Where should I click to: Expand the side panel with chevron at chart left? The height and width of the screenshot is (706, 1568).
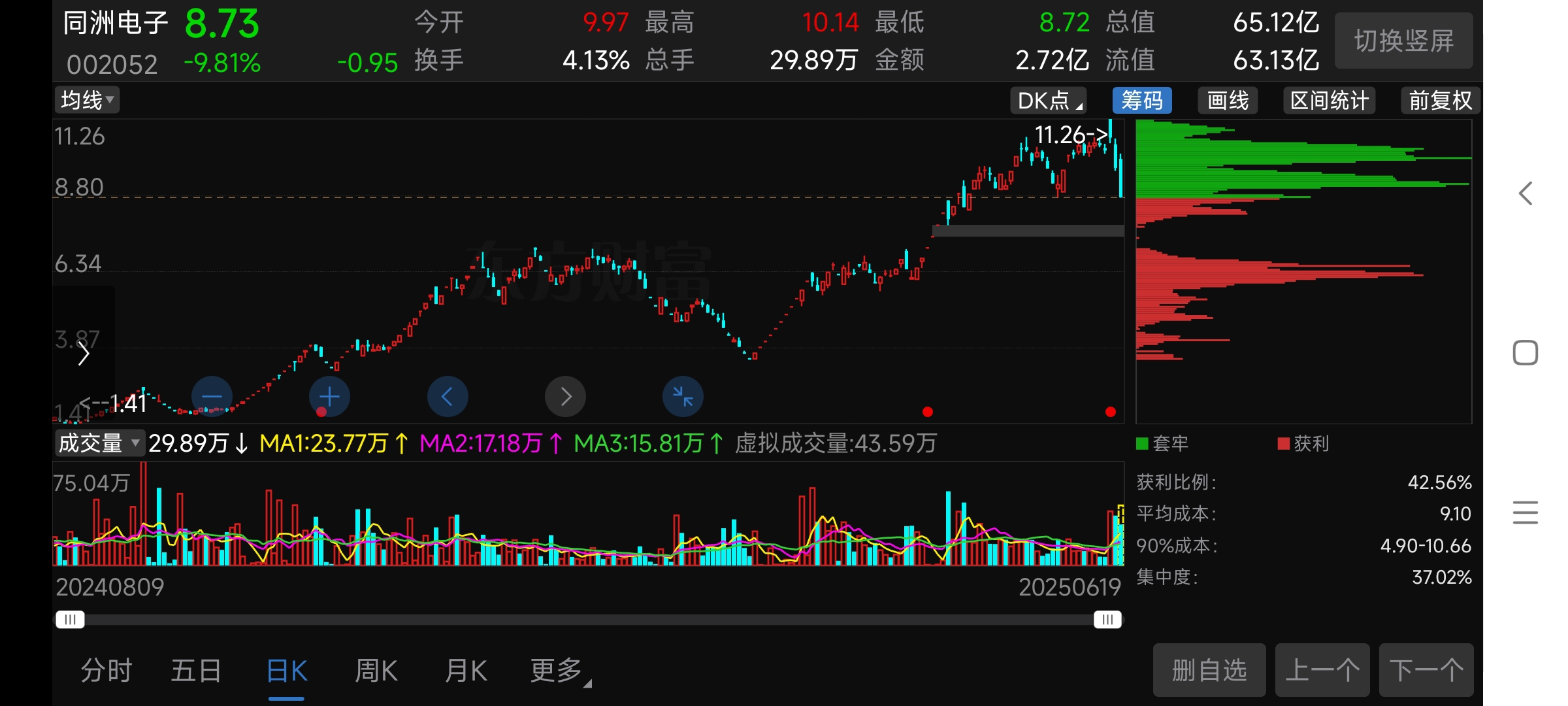pyautogui.click(x=83, y=354)
